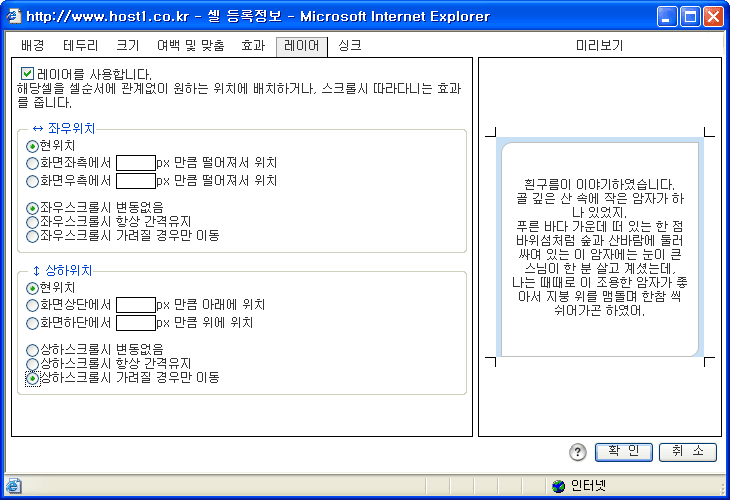Viewport: 730px width, 500px height.
Task: Choose 좌우스크롤시 가려질 경우만 이동 option
Action: (x=33, y=236)
